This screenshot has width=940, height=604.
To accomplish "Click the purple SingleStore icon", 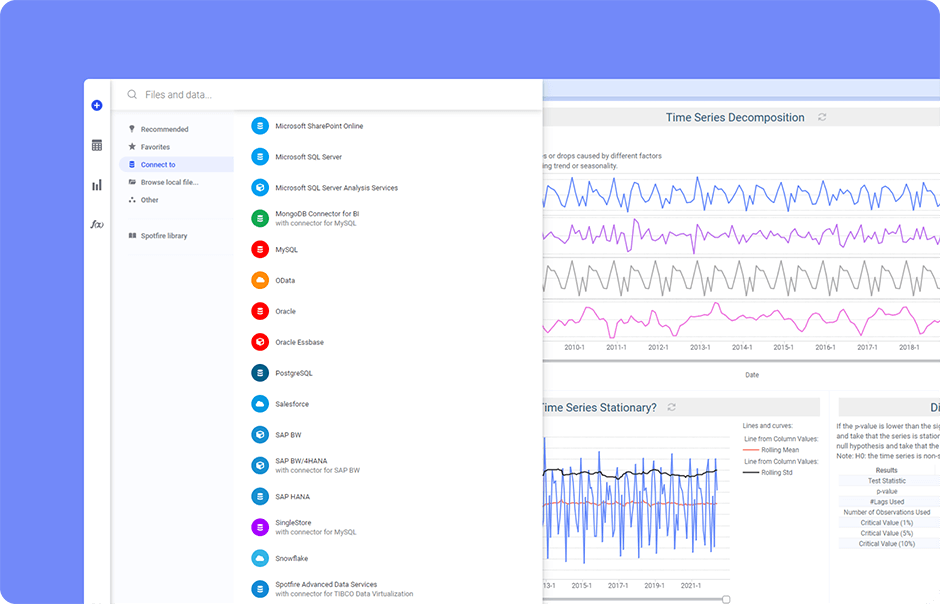I will (x=260, y=527).
